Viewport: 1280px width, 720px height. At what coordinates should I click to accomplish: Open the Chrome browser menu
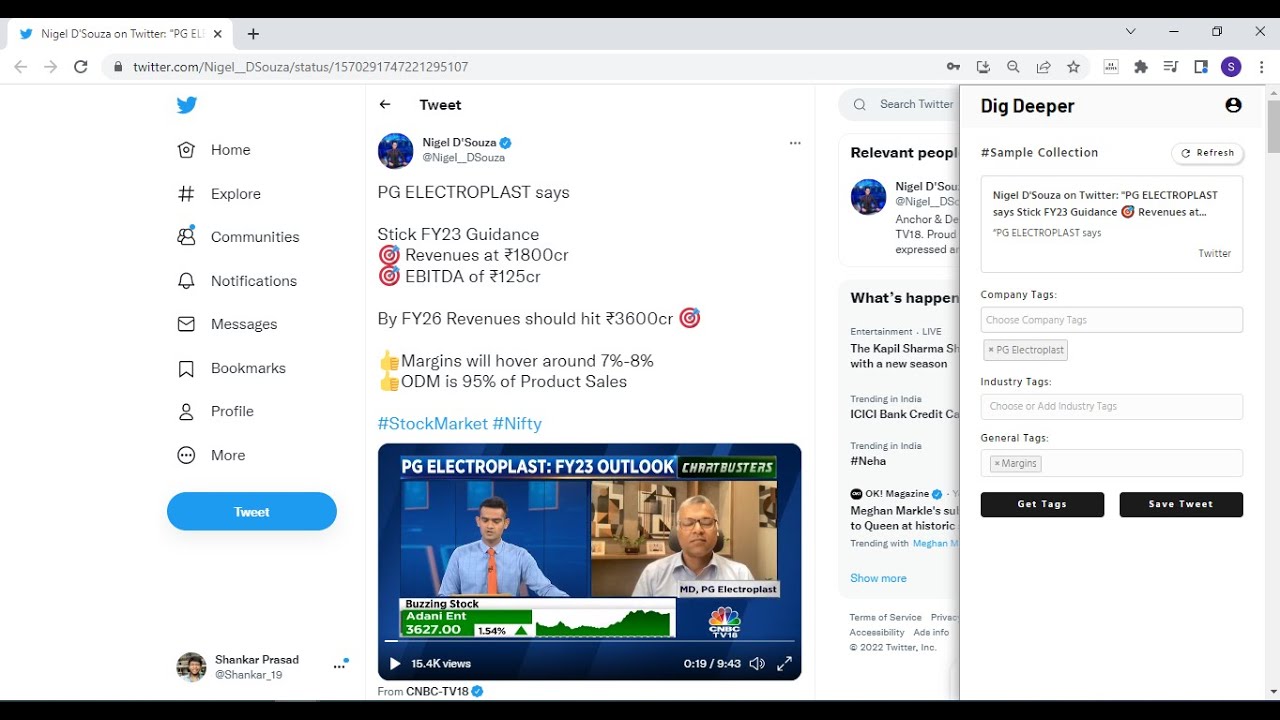(1262, 66)
